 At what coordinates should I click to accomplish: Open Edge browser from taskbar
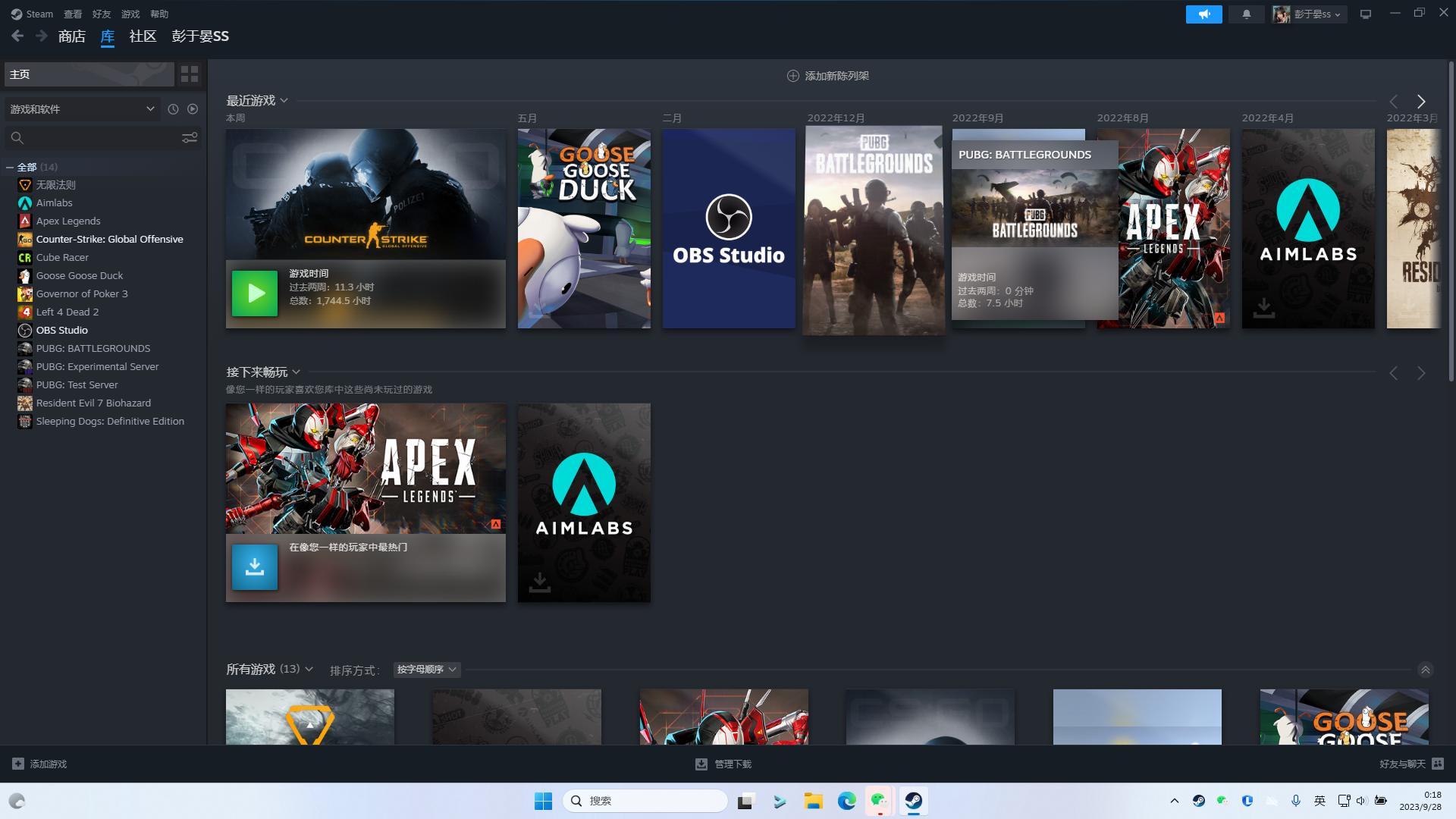point(846,801)
